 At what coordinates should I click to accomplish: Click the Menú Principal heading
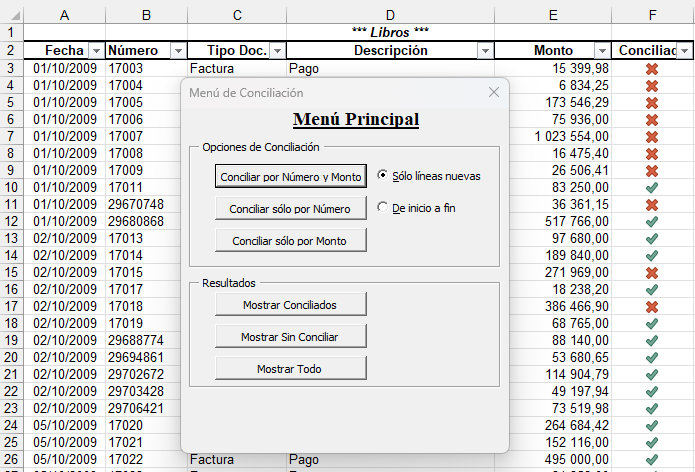(x=356, y=119)
